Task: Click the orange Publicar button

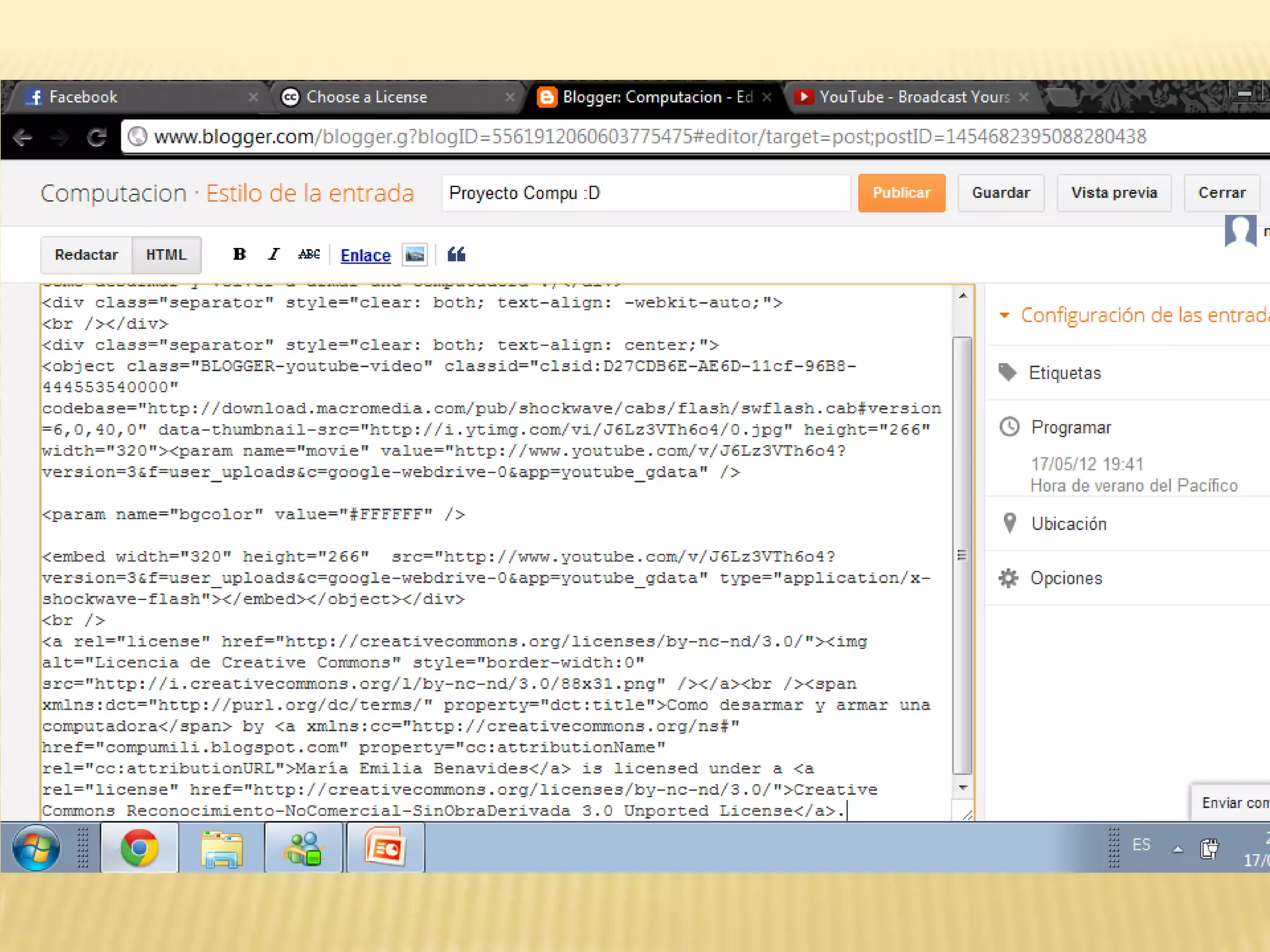Action: tap(901, 193)
